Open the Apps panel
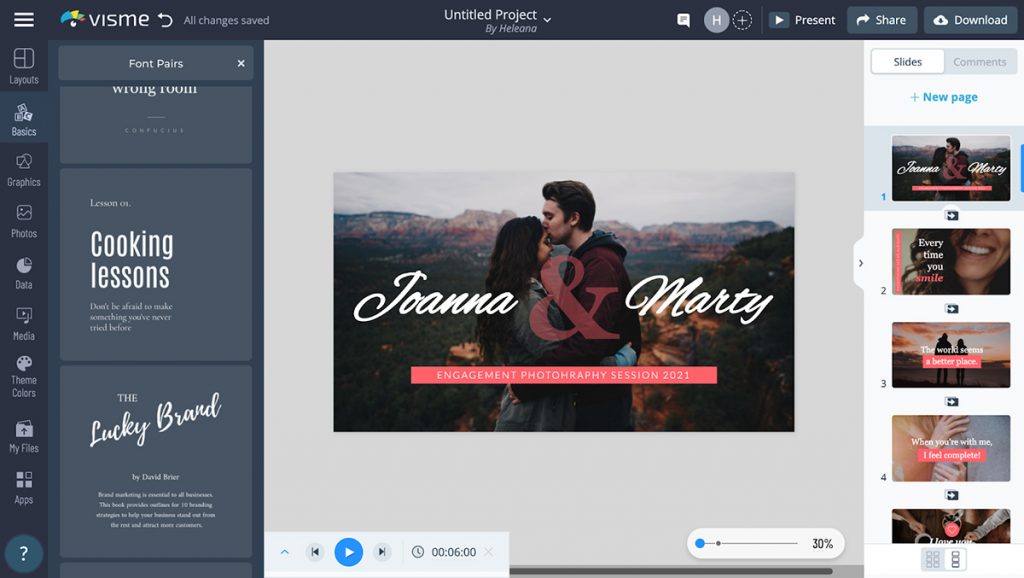Image resolution: width=1024 pixels, height=578 pixels. click(24, 490)
